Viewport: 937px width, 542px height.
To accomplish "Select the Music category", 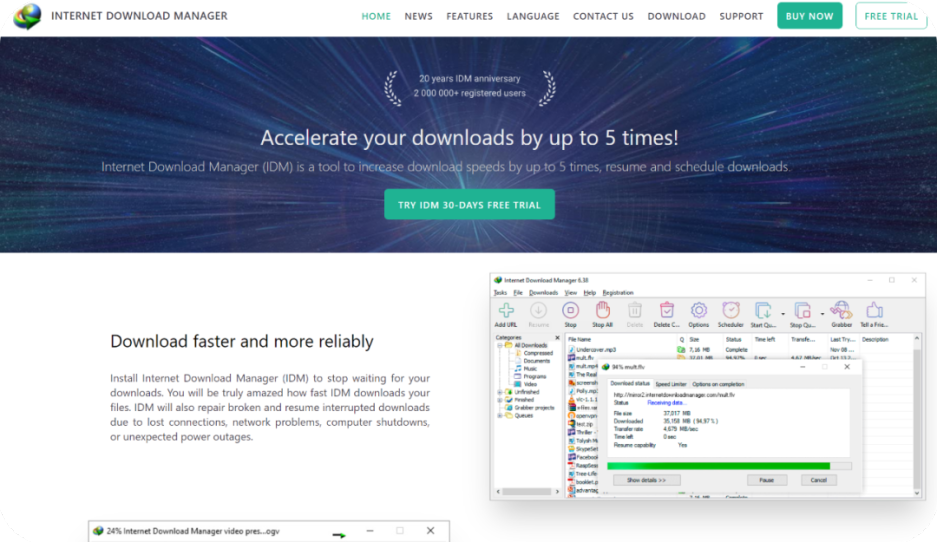I will pyautogui.click(x=526, y=369).
